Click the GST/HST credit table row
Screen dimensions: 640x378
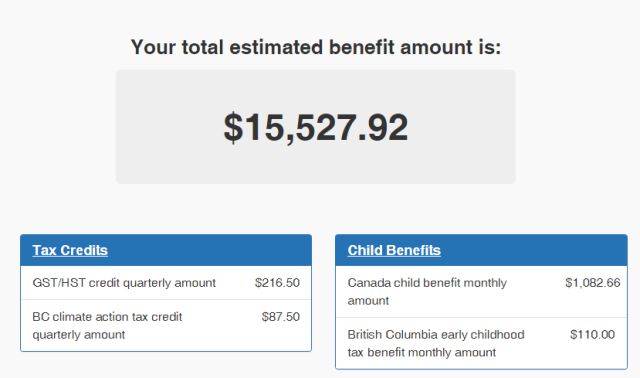coord(166,283)
